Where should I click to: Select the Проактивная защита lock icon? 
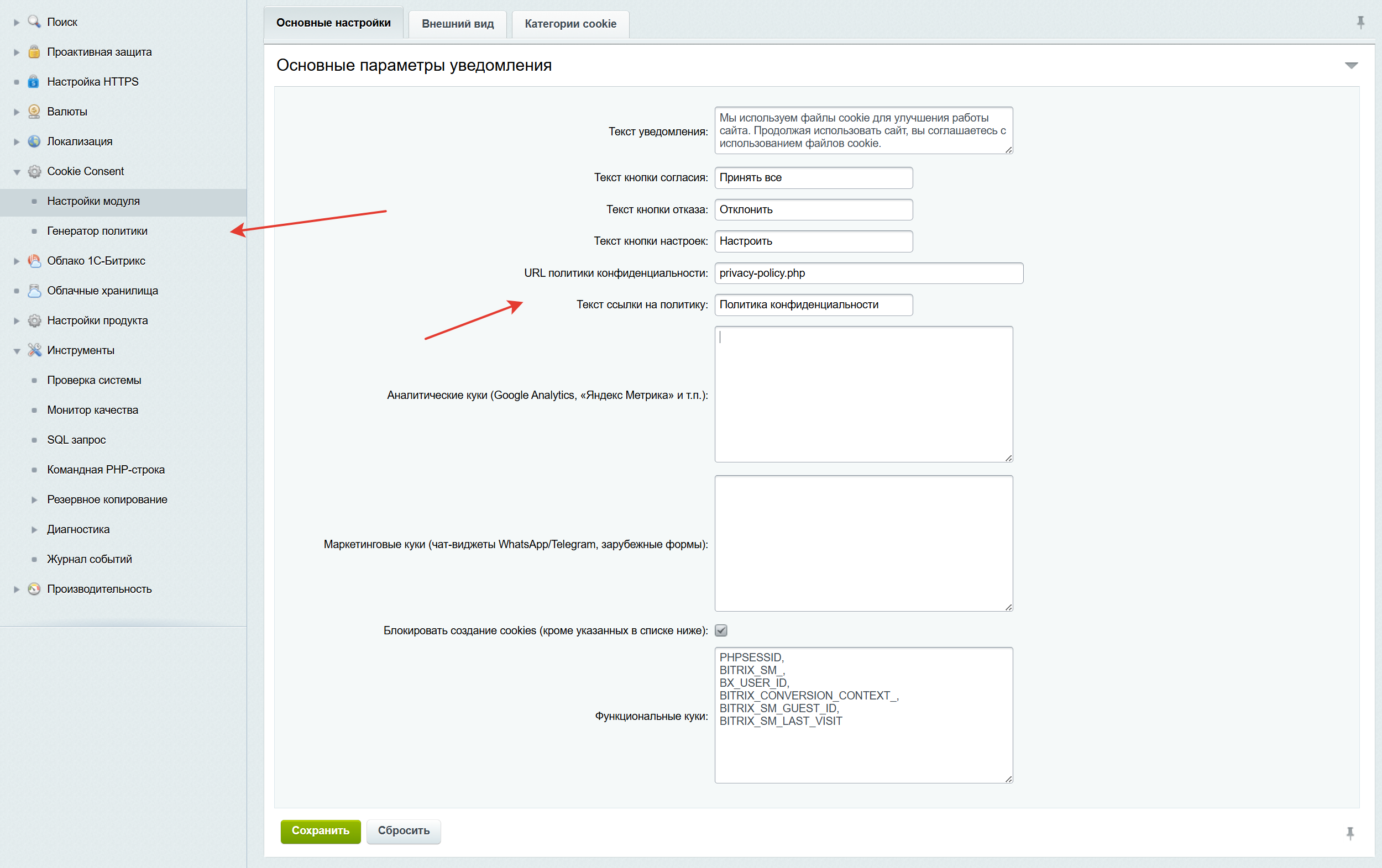[x=34, y=51]
